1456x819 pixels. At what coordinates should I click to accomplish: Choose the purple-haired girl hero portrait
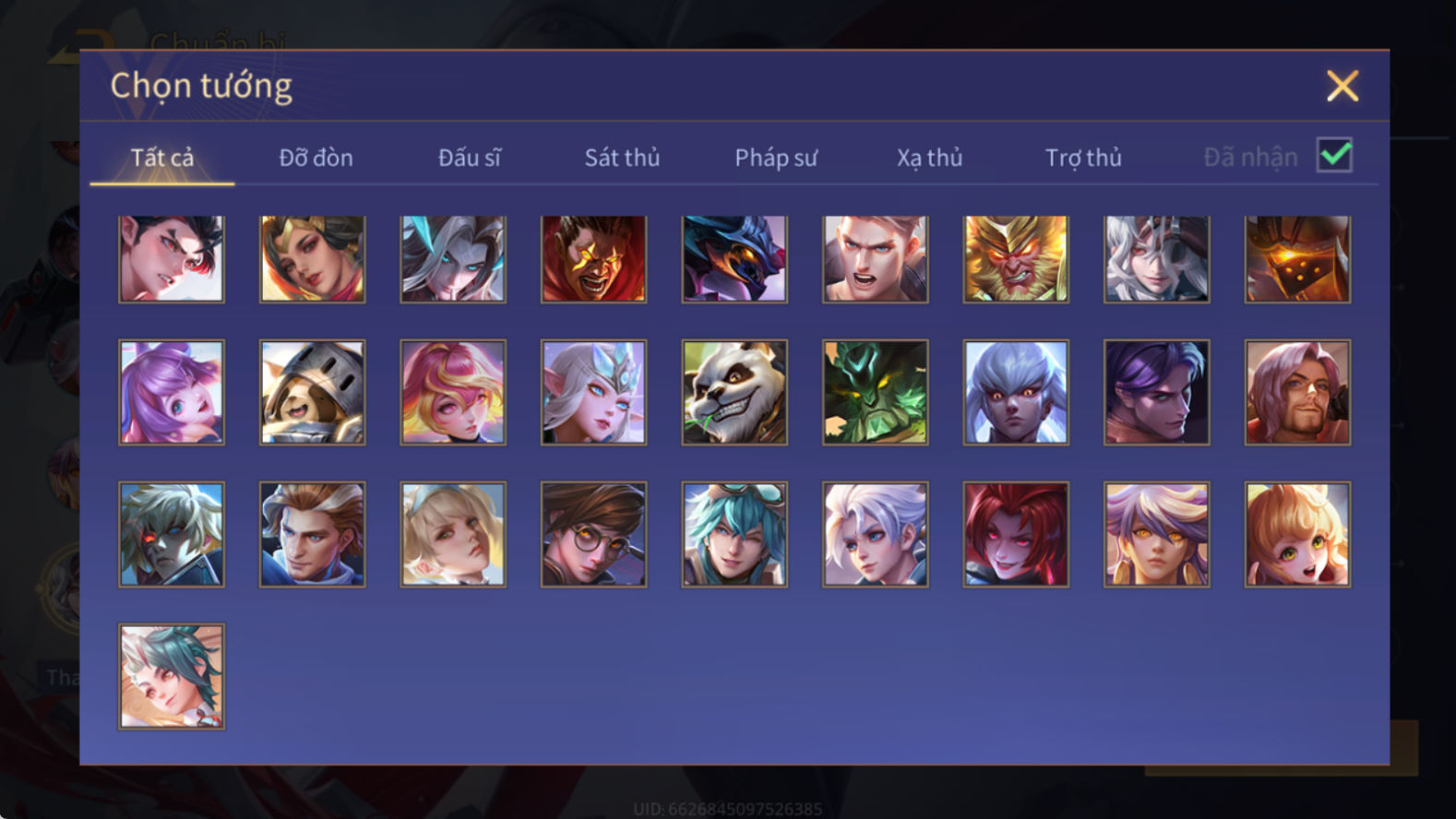point(172,393)
